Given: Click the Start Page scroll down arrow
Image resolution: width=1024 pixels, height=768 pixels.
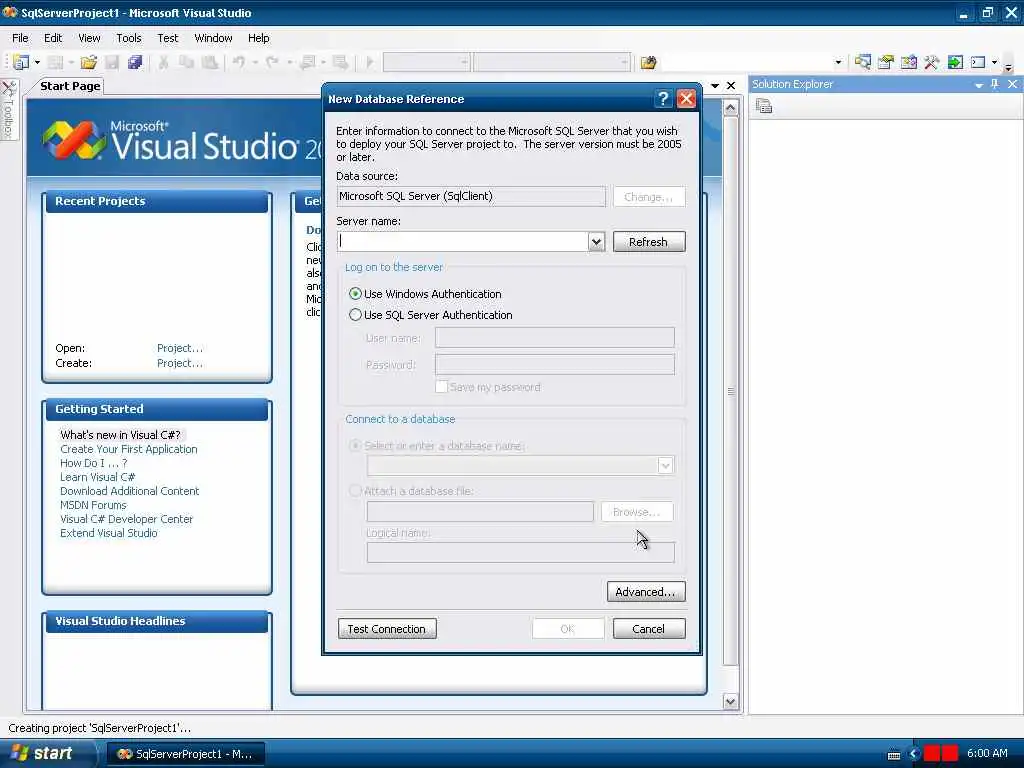Looking at the screenshot, I should pyautogui.click(x=731, y=702).
